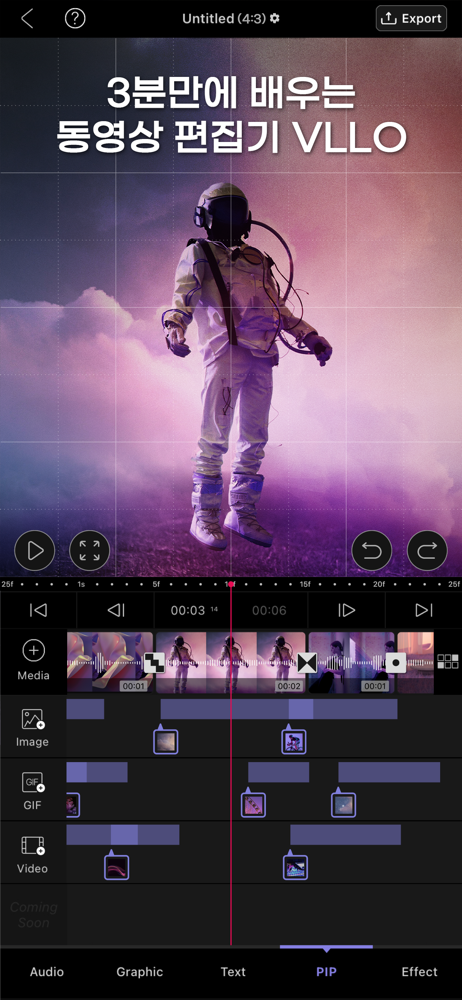Viewport: 462px width, 1000px height.
Task: Switch to the PIP tab
Action: click(326, 972)
